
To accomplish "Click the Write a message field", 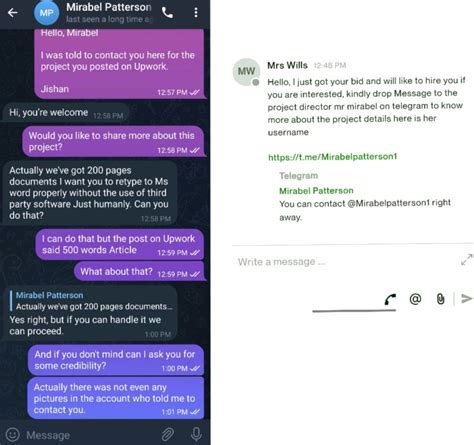I will [347, 262].
